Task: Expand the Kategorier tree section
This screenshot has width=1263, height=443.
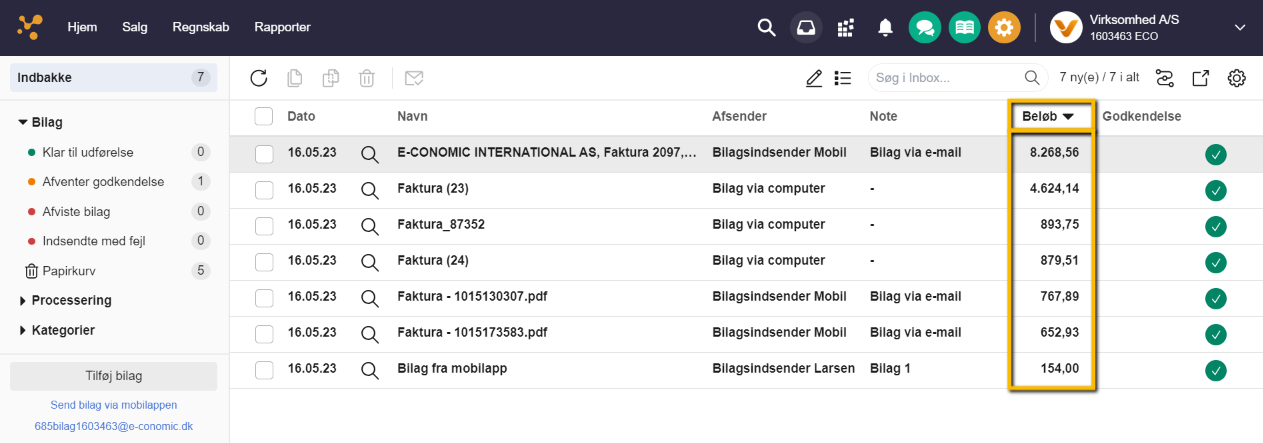Action: (63, 330)
